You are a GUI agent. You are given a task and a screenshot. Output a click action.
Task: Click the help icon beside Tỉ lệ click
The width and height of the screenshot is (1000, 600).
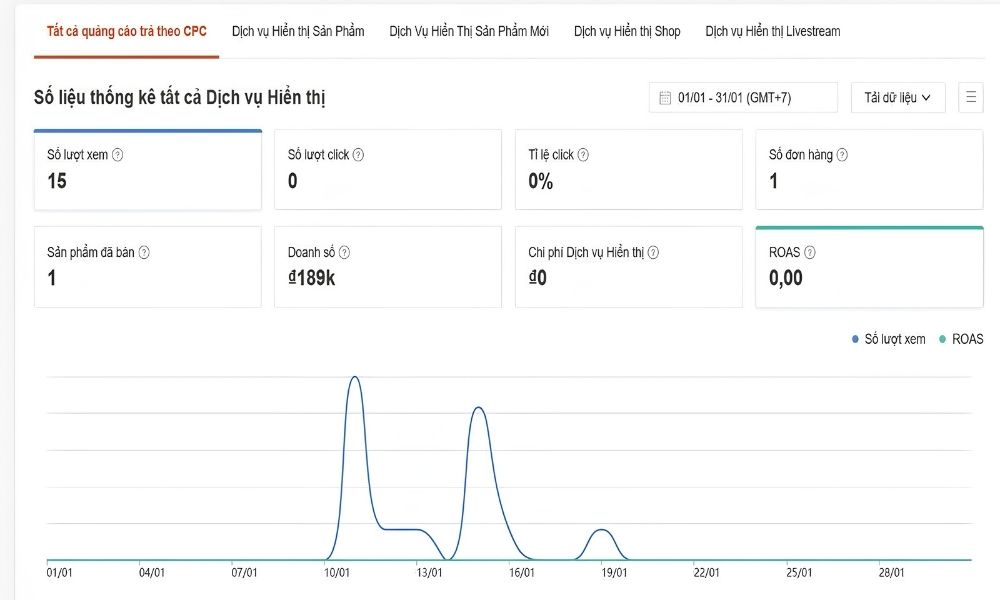(x=583, y=155)
